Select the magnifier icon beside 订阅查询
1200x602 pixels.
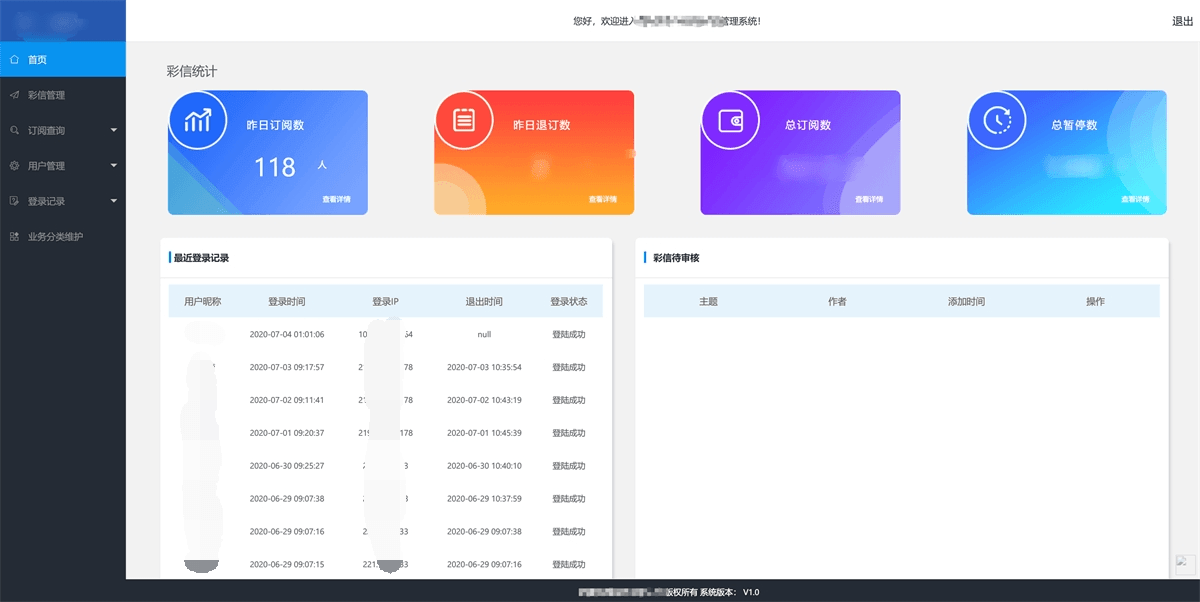tap(14, 130)
